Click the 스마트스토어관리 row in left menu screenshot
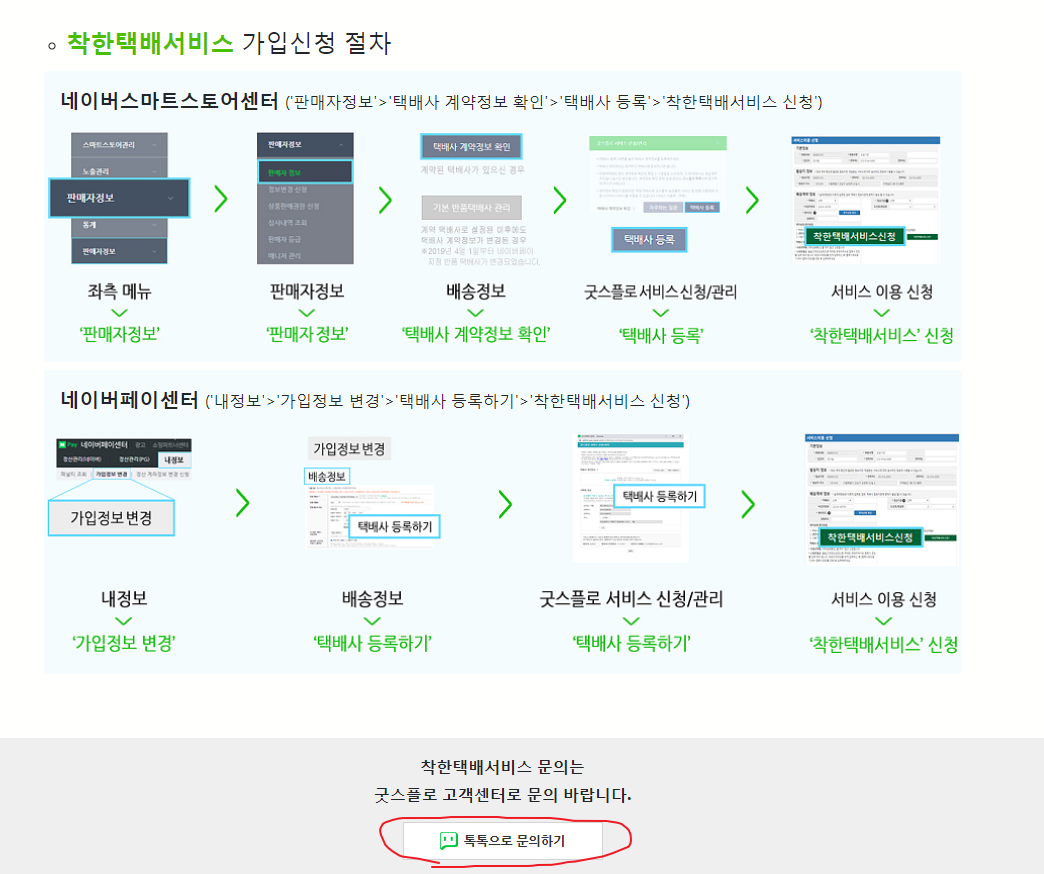The height and width of the screenshot is (874, 1044). pos(119,144)
